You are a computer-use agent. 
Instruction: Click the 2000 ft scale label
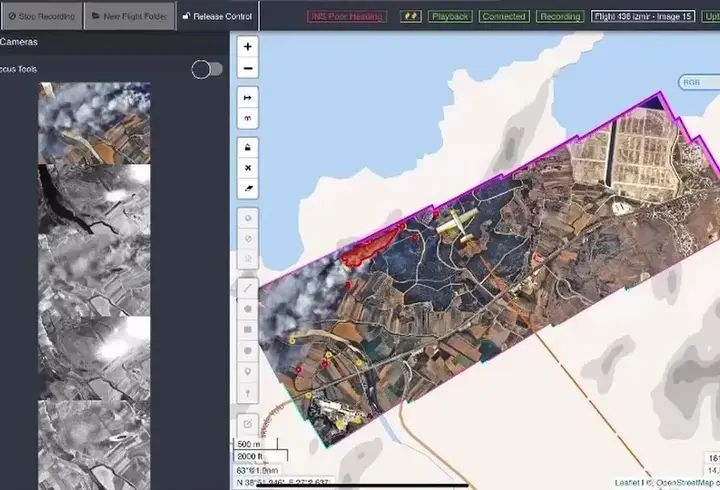click(250, 456)
